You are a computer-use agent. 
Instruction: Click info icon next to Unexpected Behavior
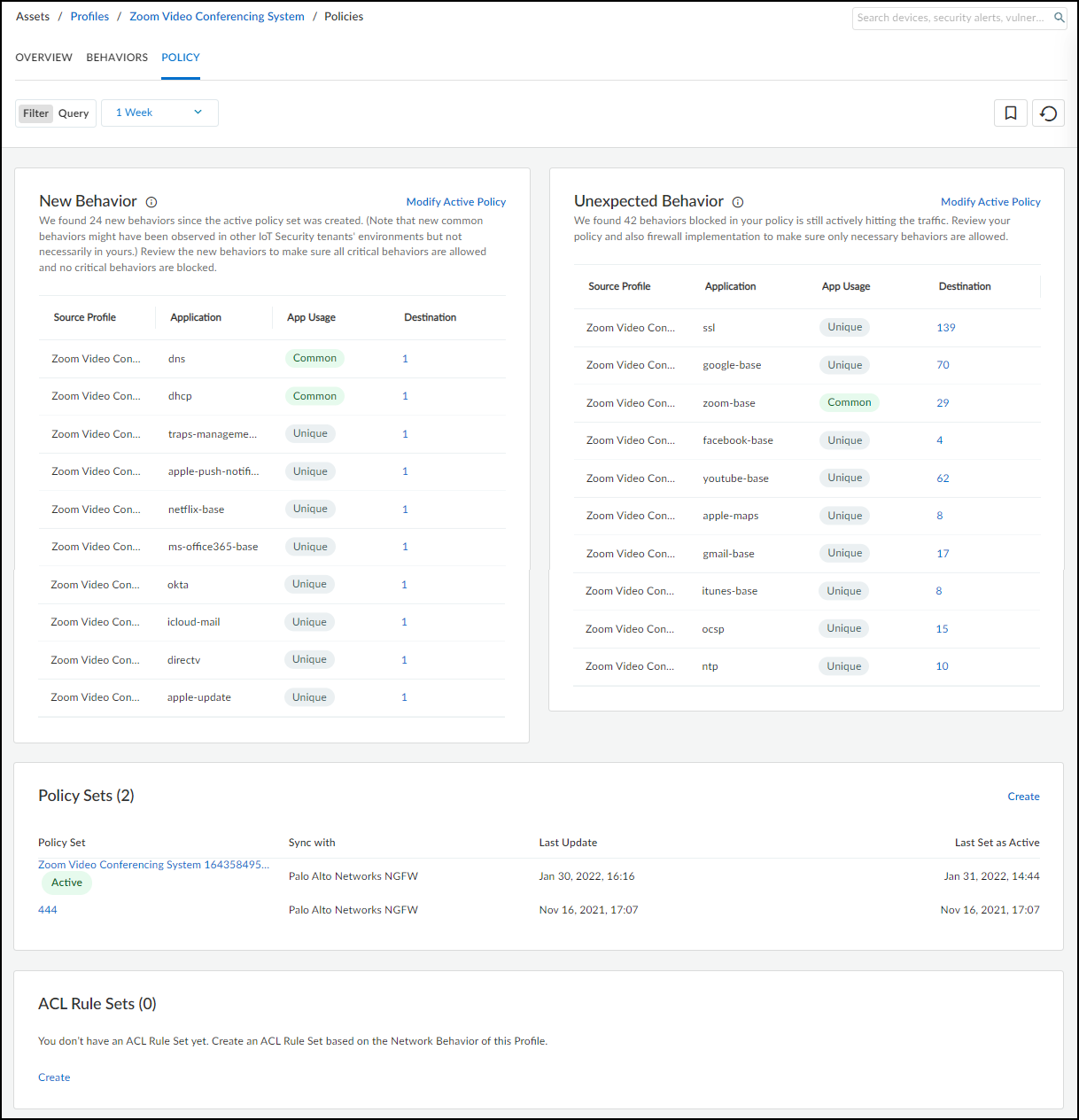coord(738,202)
